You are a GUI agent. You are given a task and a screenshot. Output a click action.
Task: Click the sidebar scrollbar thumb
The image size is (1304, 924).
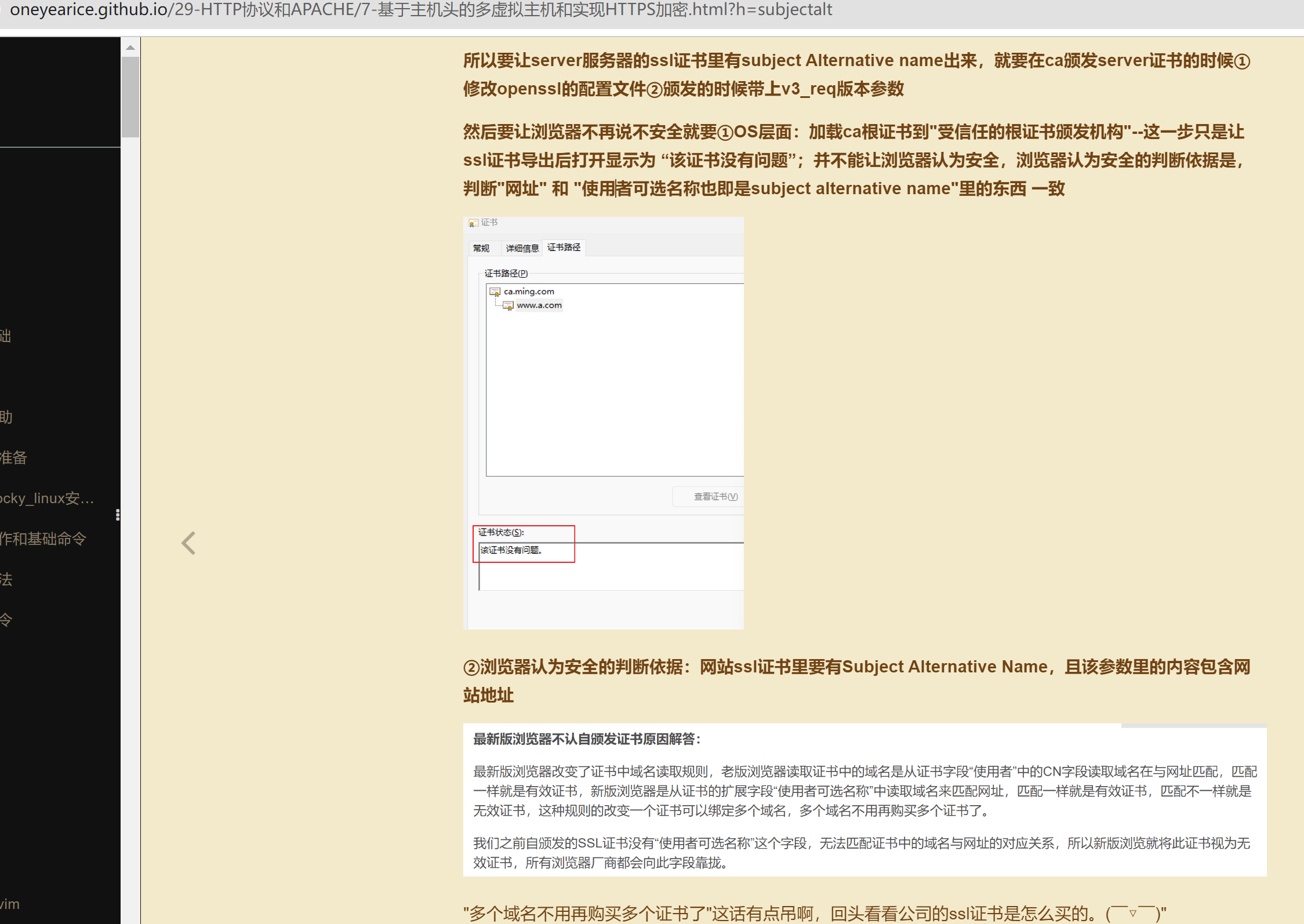click(130, 97)
